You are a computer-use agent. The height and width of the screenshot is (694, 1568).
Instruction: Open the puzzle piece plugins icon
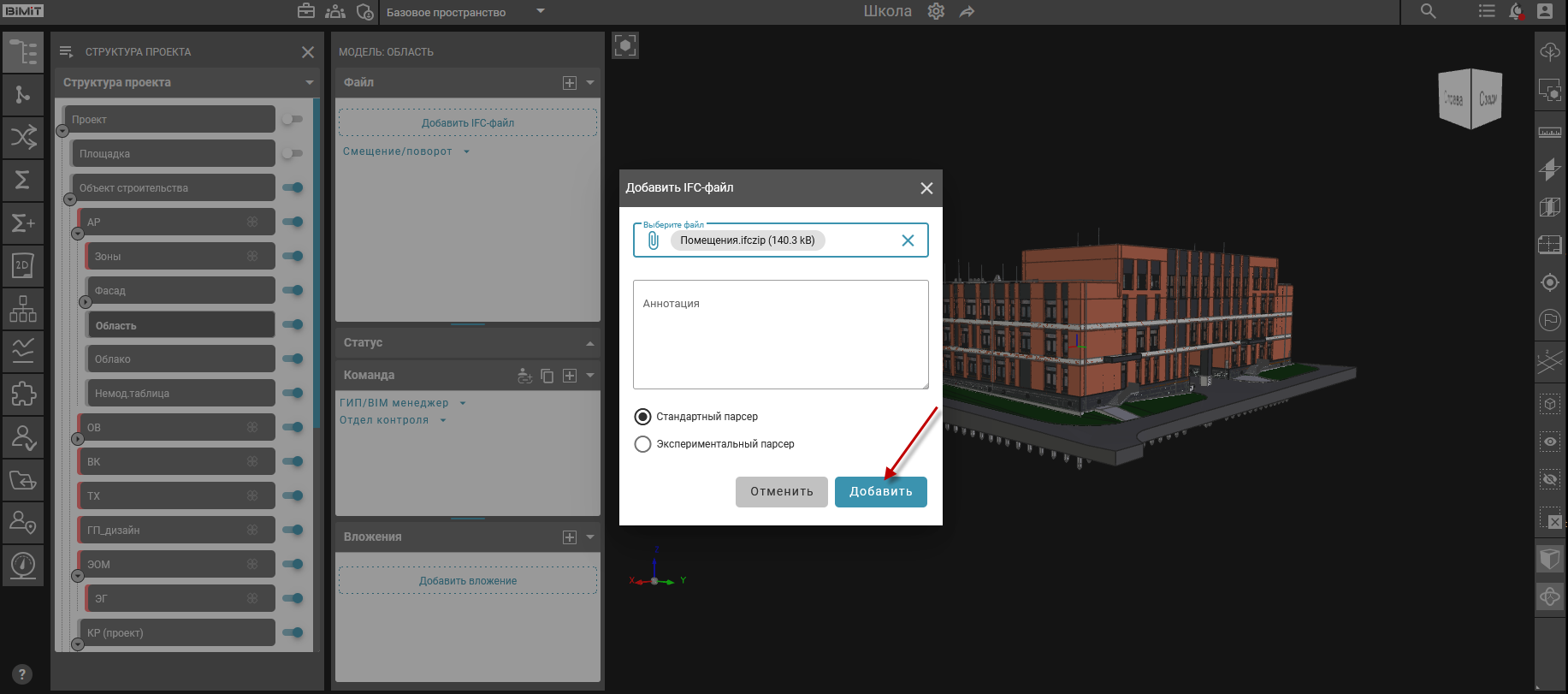[23, 394]
